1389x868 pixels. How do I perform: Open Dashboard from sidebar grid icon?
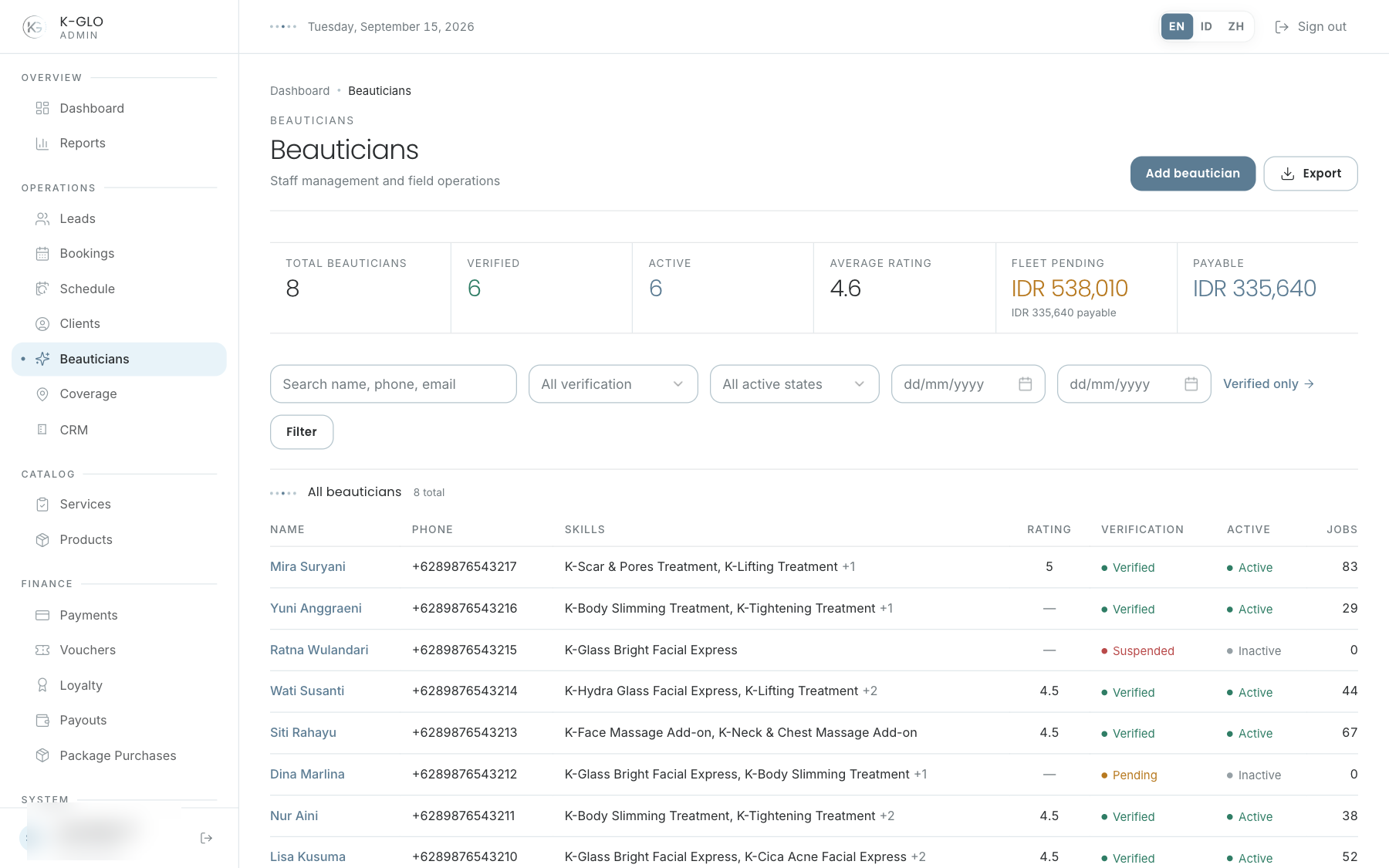(42, 108)
